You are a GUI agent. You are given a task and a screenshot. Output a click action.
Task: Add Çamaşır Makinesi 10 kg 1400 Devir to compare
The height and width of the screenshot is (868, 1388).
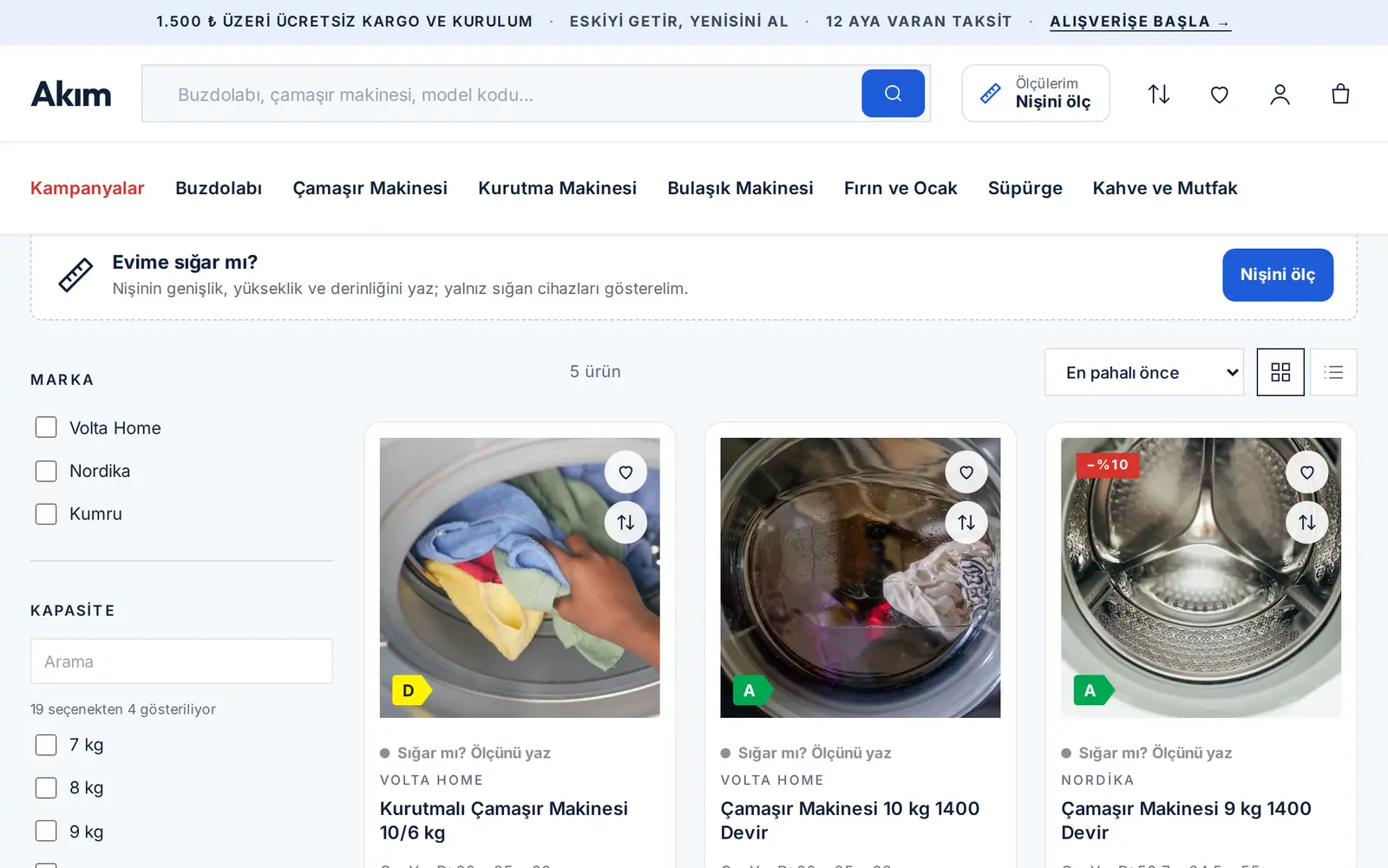pos(966,522)
